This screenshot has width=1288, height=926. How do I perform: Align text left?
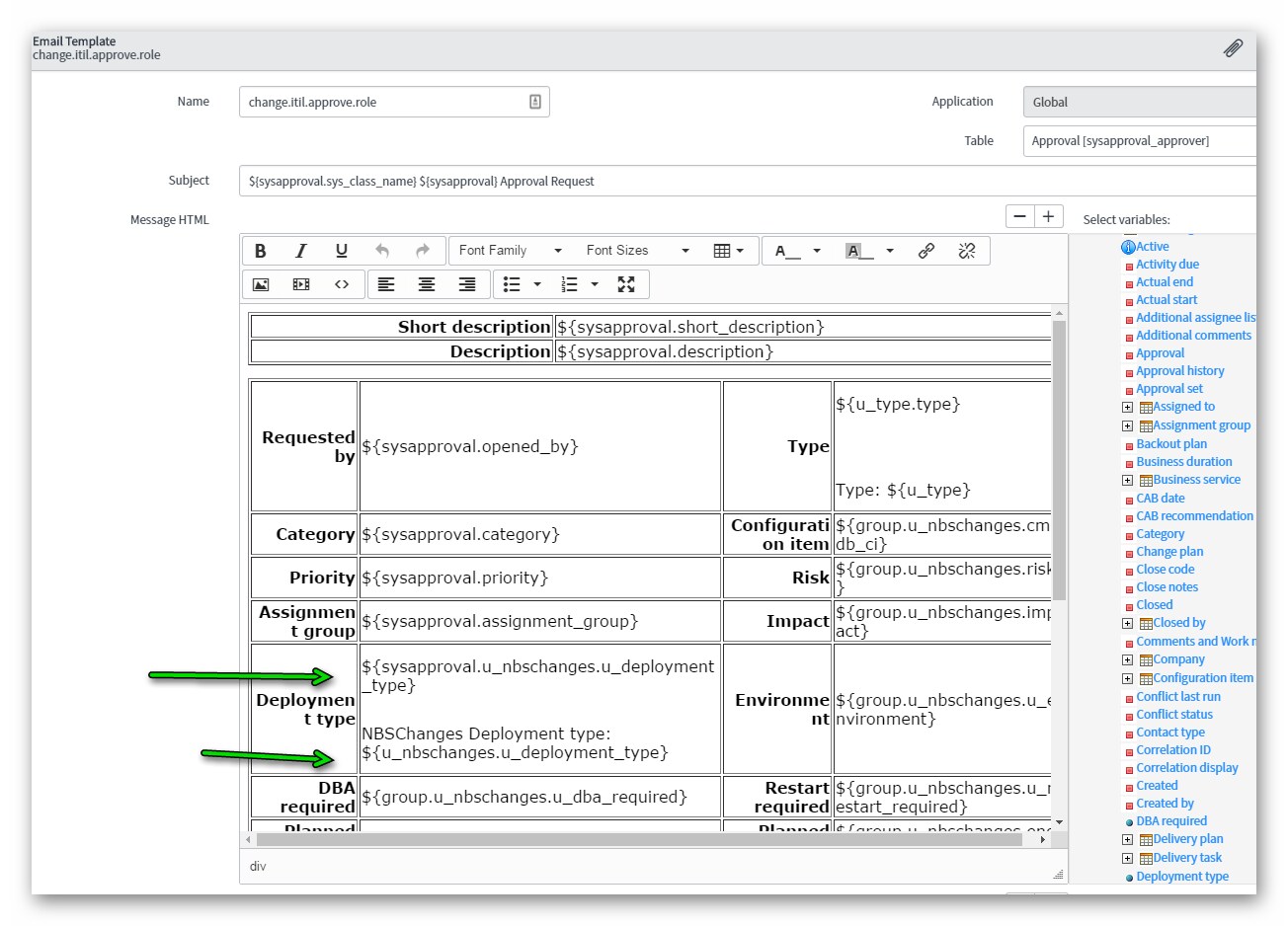(x=386, y=284)
